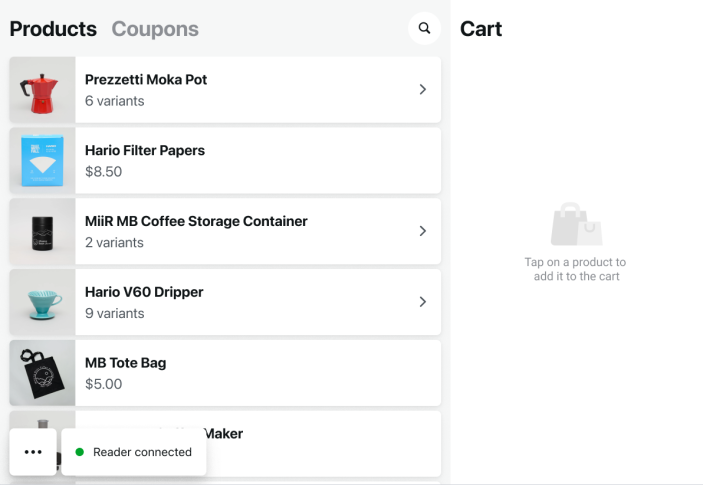This screenshot has width=703, height=485.
Task: Click the teal V60 dripper thumbnail
Action: click(42, 302)
